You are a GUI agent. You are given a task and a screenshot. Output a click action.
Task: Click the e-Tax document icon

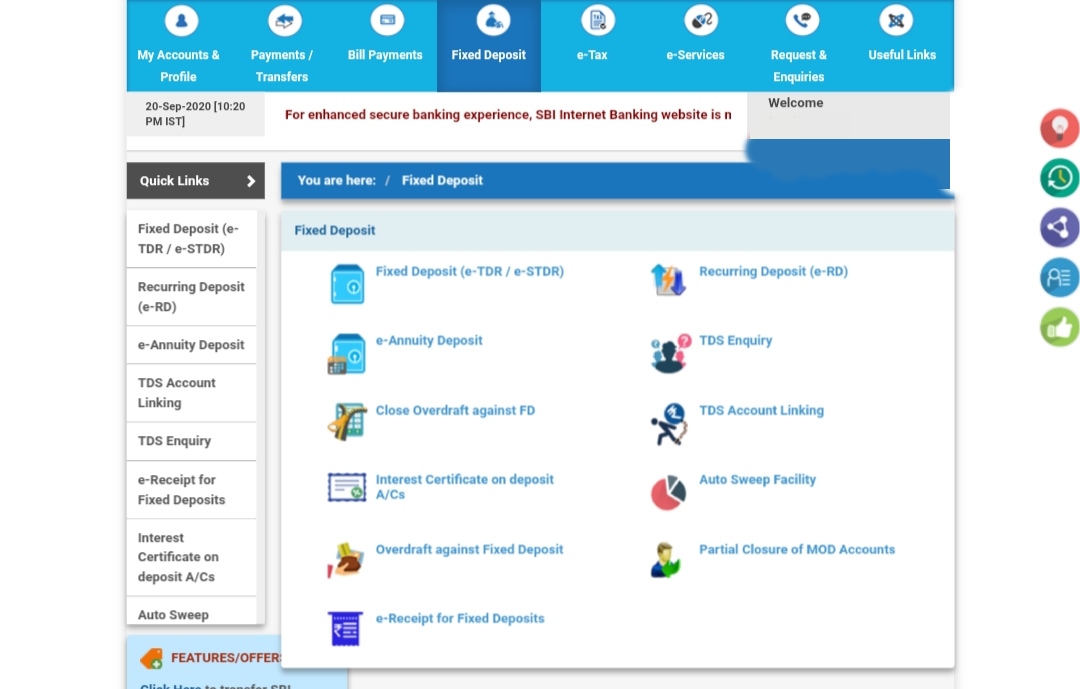pyautogui.click(x=597, y=21)
